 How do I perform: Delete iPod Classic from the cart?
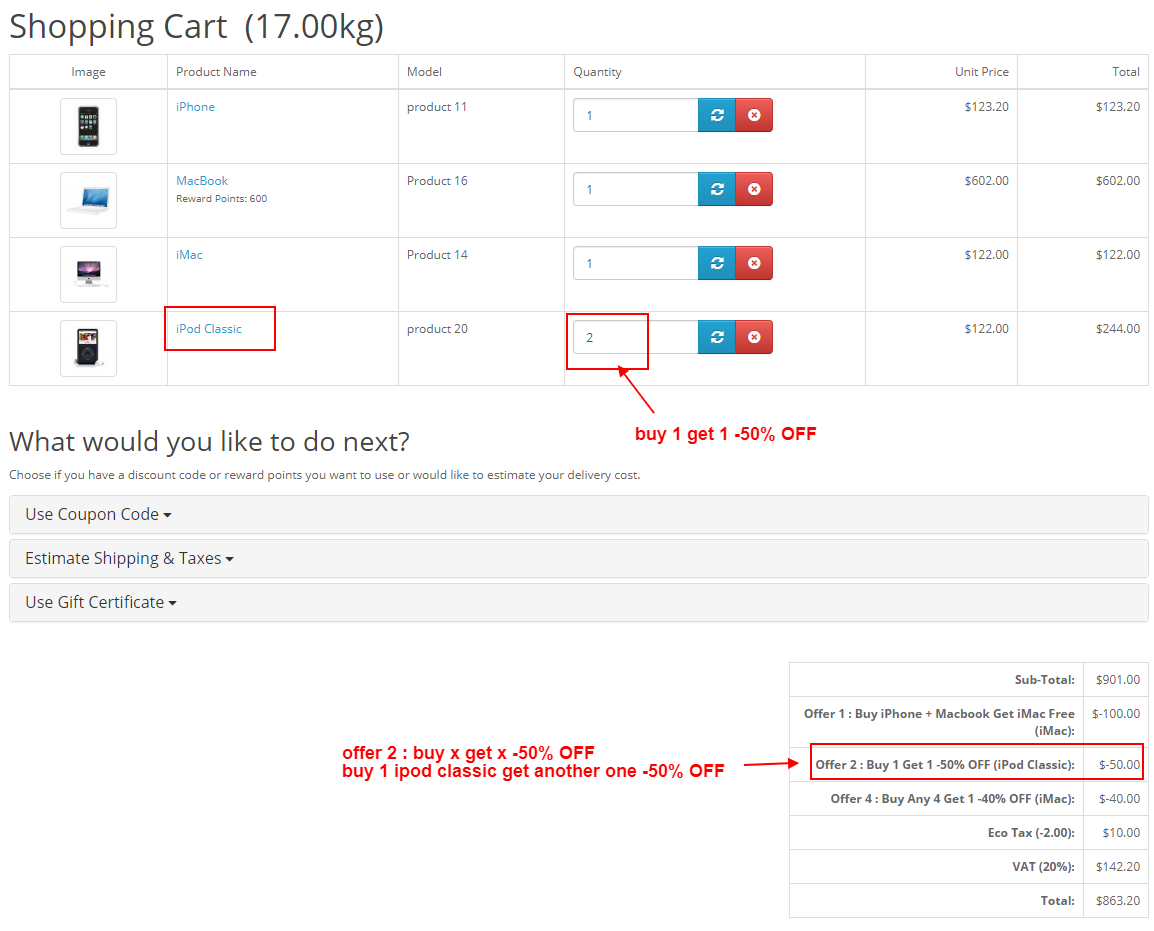pyautogui.click(x=754, y=337)
